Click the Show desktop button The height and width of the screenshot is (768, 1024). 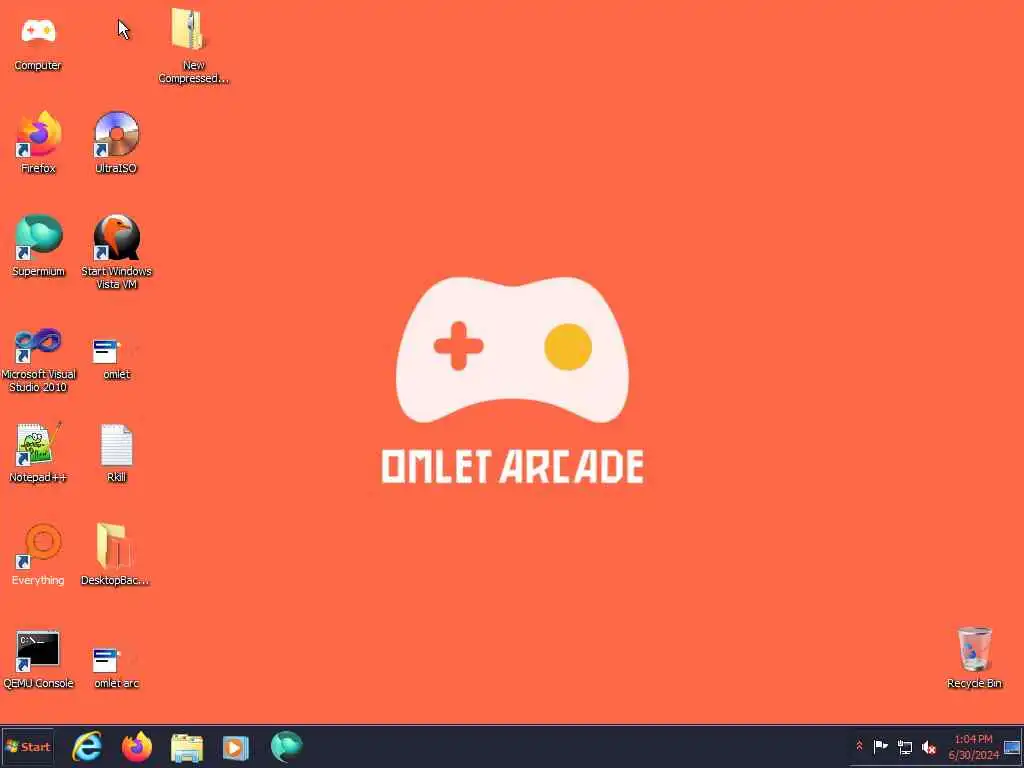click(x=1012, y=747)
